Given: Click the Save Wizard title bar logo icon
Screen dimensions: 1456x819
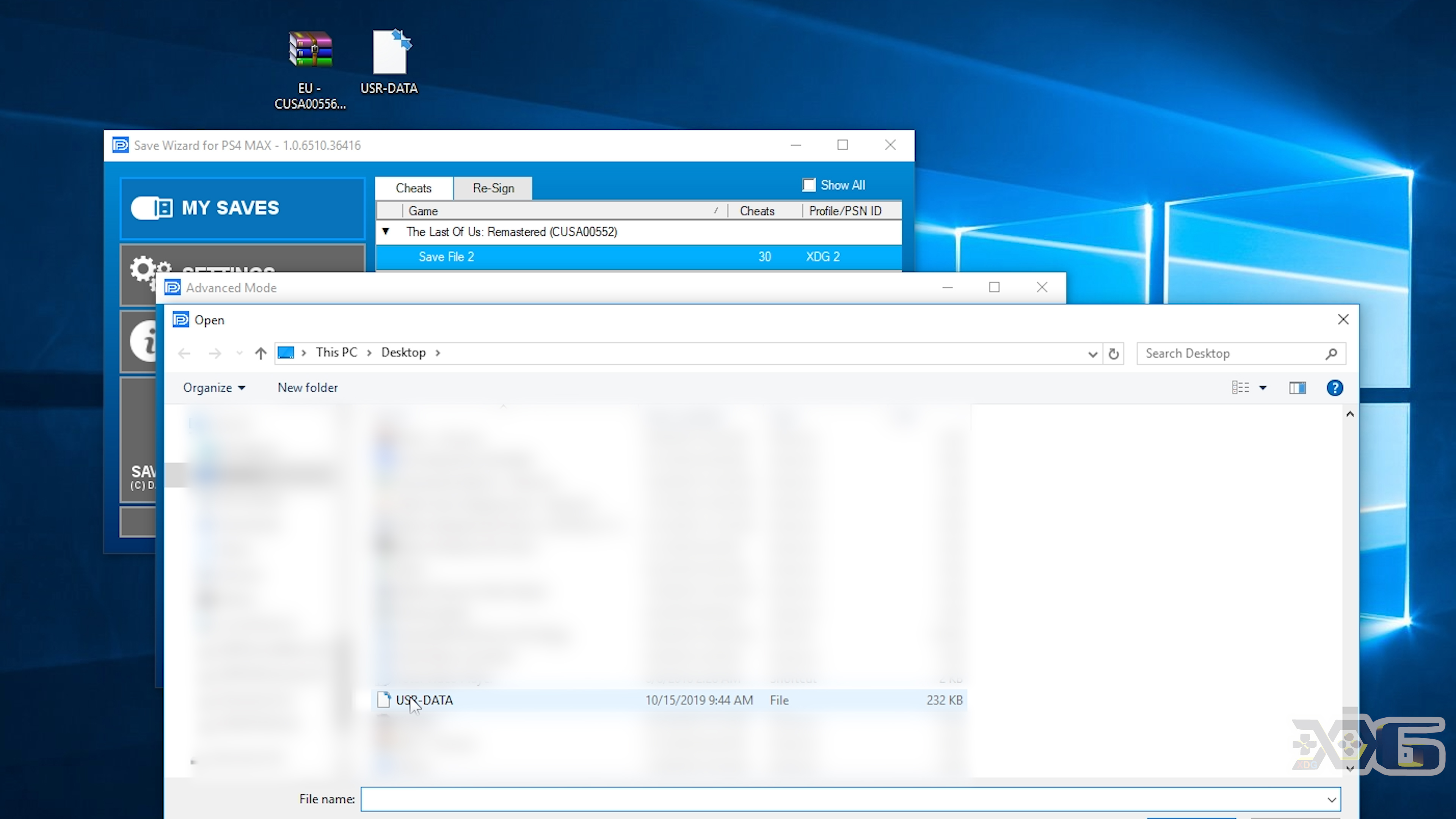Looking at the screenshot, I should click(120, 145).
